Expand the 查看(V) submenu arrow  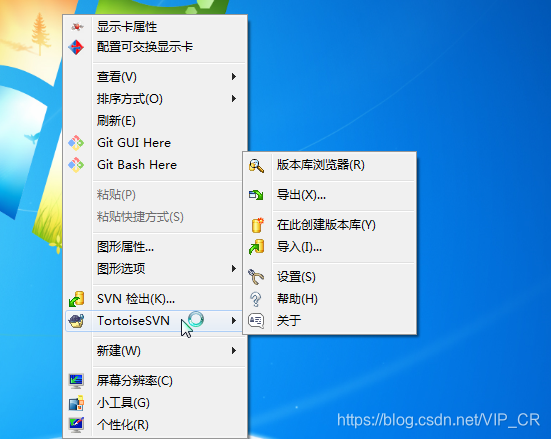click(234, 76)
